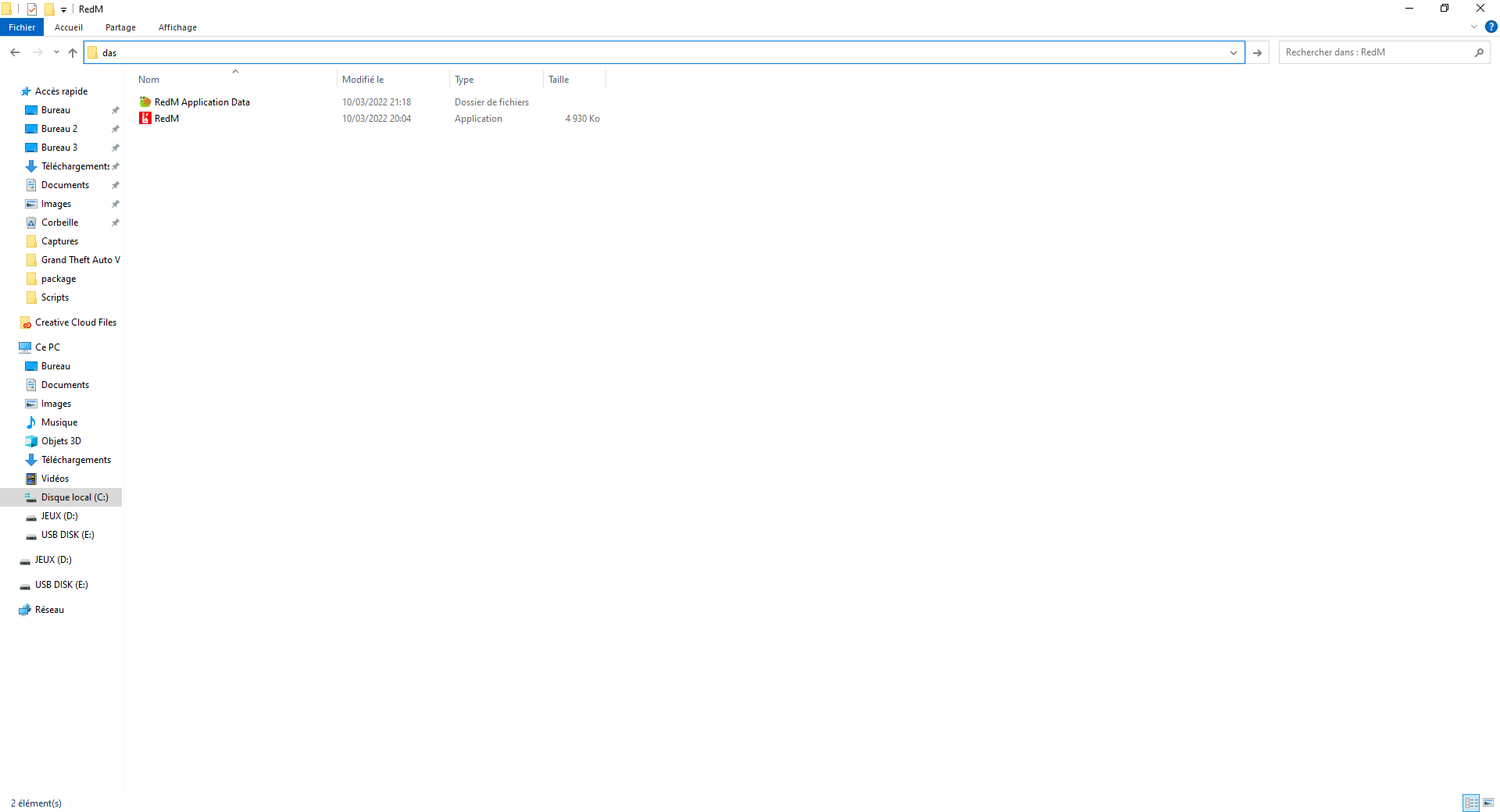Screen dimensions: 1500x812
Task: Open the Musique folder
Action: click(59, 422)
